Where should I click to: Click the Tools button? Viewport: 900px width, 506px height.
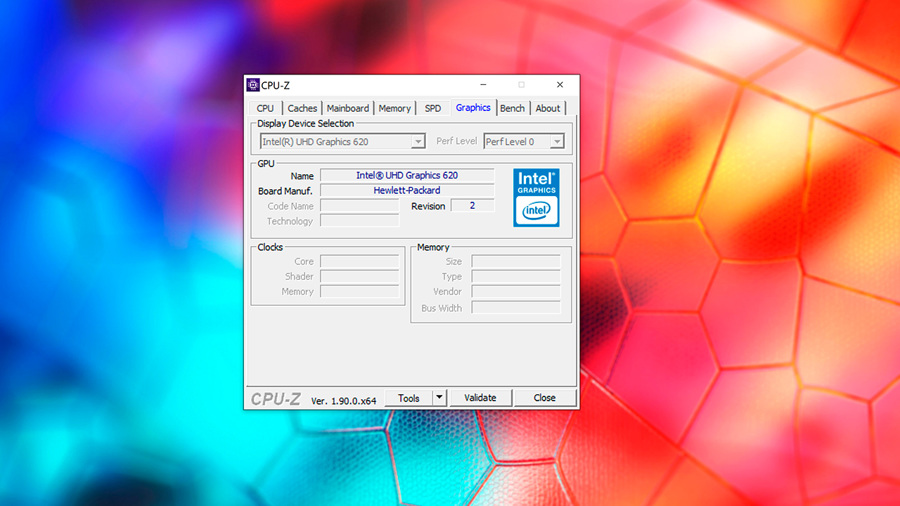tap(408, 398)
